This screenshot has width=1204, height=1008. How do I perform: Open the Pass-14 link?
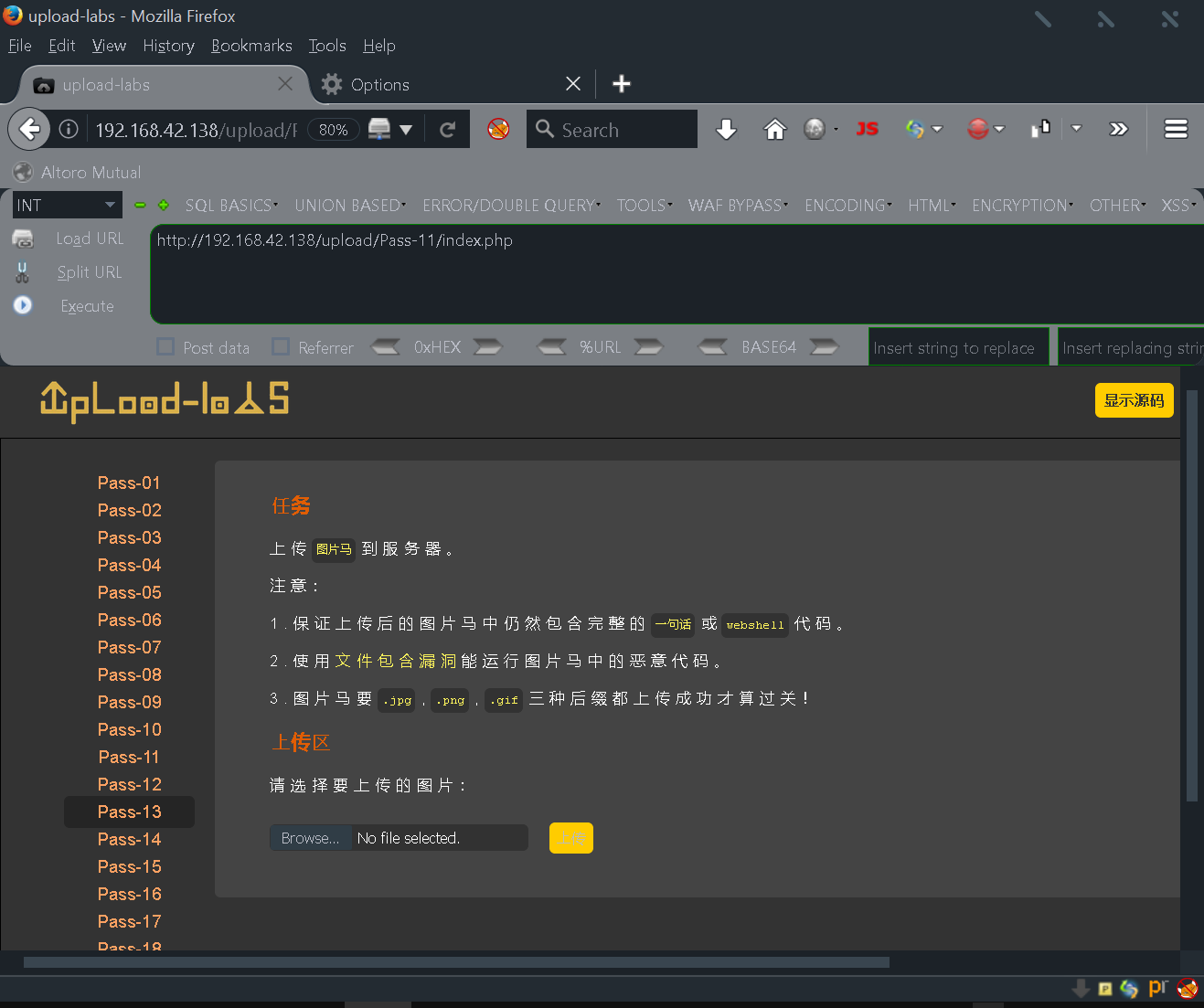click(129, 839)
